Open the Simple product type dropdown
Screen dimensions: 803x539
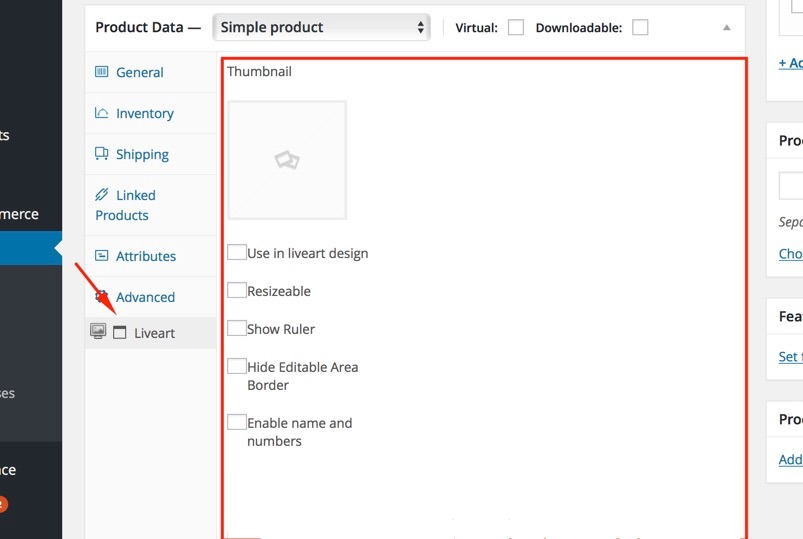pos(322,28)
